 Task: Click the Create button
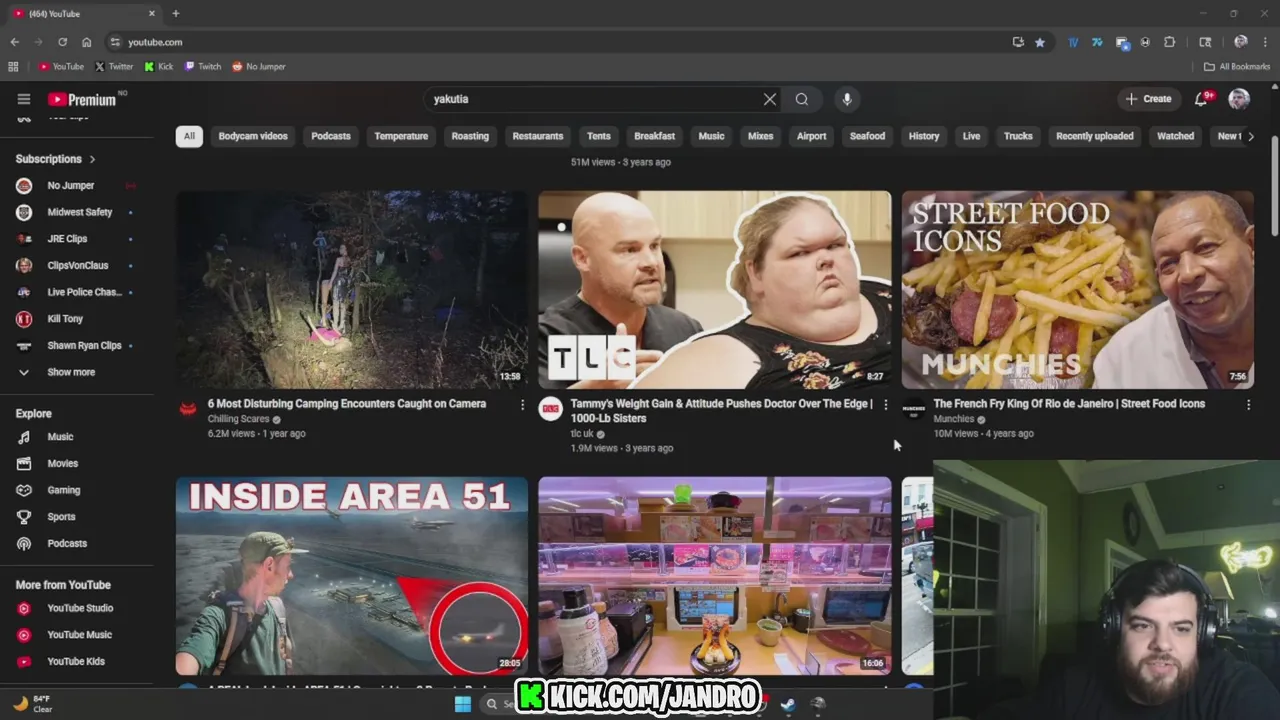(x=1148, y=99)
